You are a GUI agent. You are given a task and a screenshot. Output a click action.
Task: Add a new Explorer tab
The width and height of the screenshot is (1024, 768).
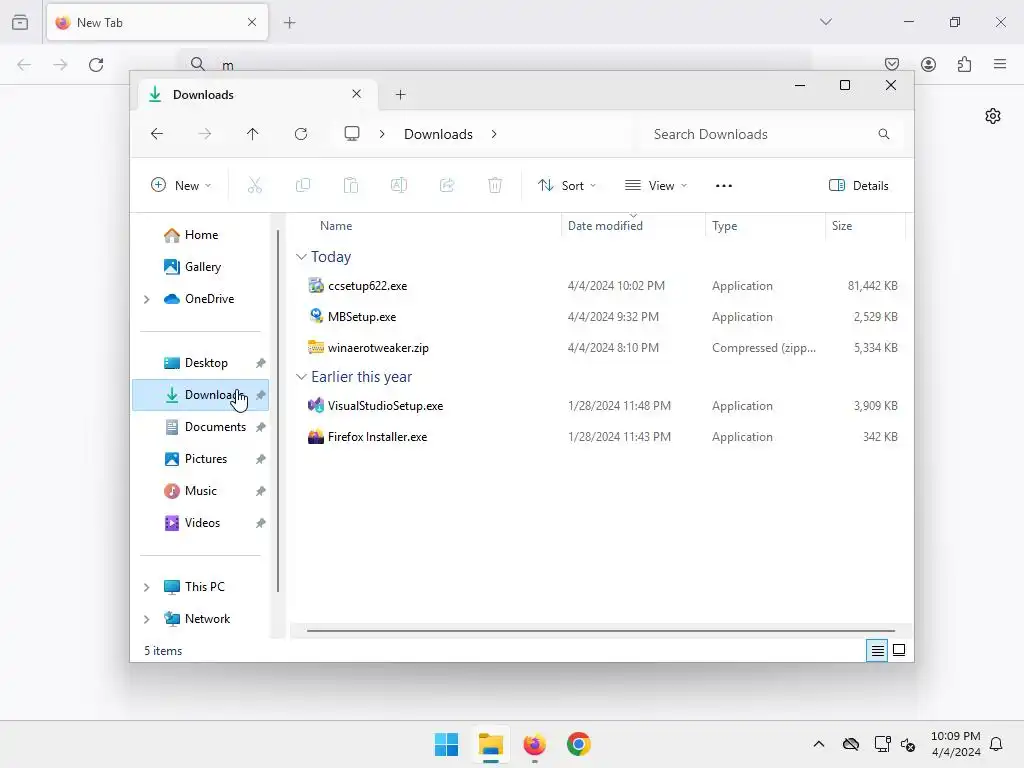coord(400,95)
